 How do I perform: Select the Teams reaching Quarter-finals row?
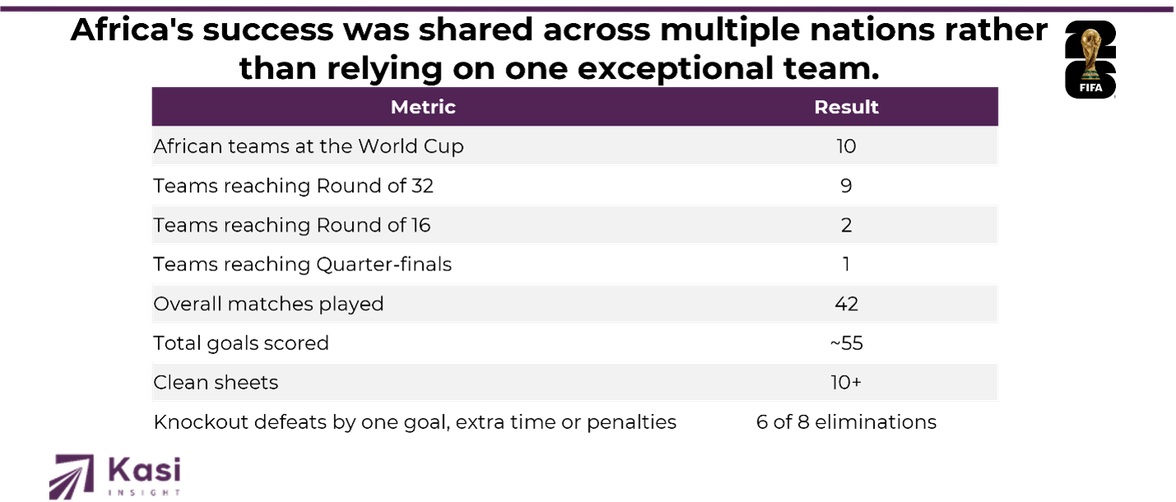tap(574, 265)
